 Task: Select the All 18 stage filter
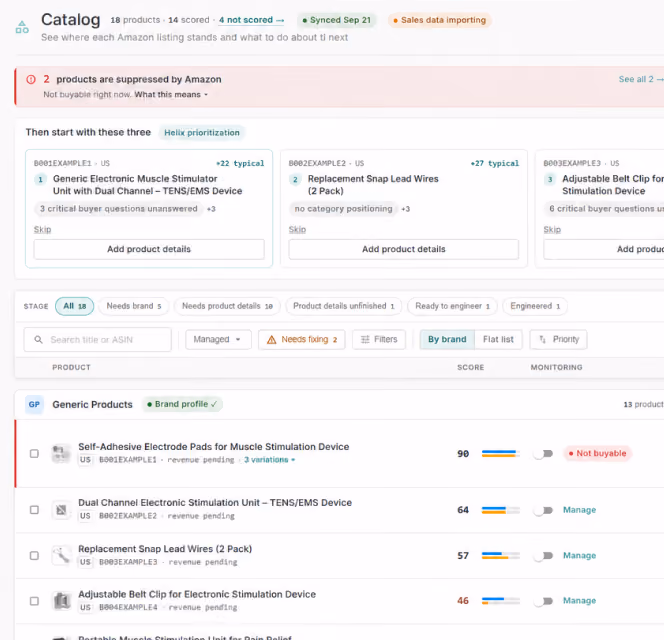tap(75, 306)
